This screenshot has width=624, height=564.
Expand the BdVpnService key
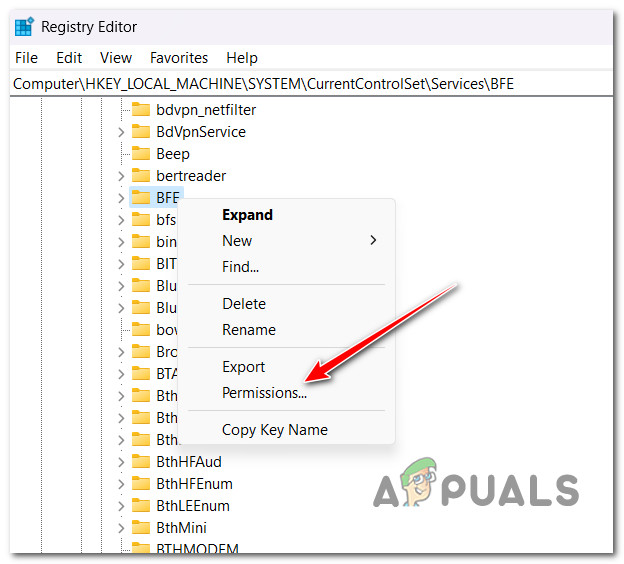(x=121, y=132)
